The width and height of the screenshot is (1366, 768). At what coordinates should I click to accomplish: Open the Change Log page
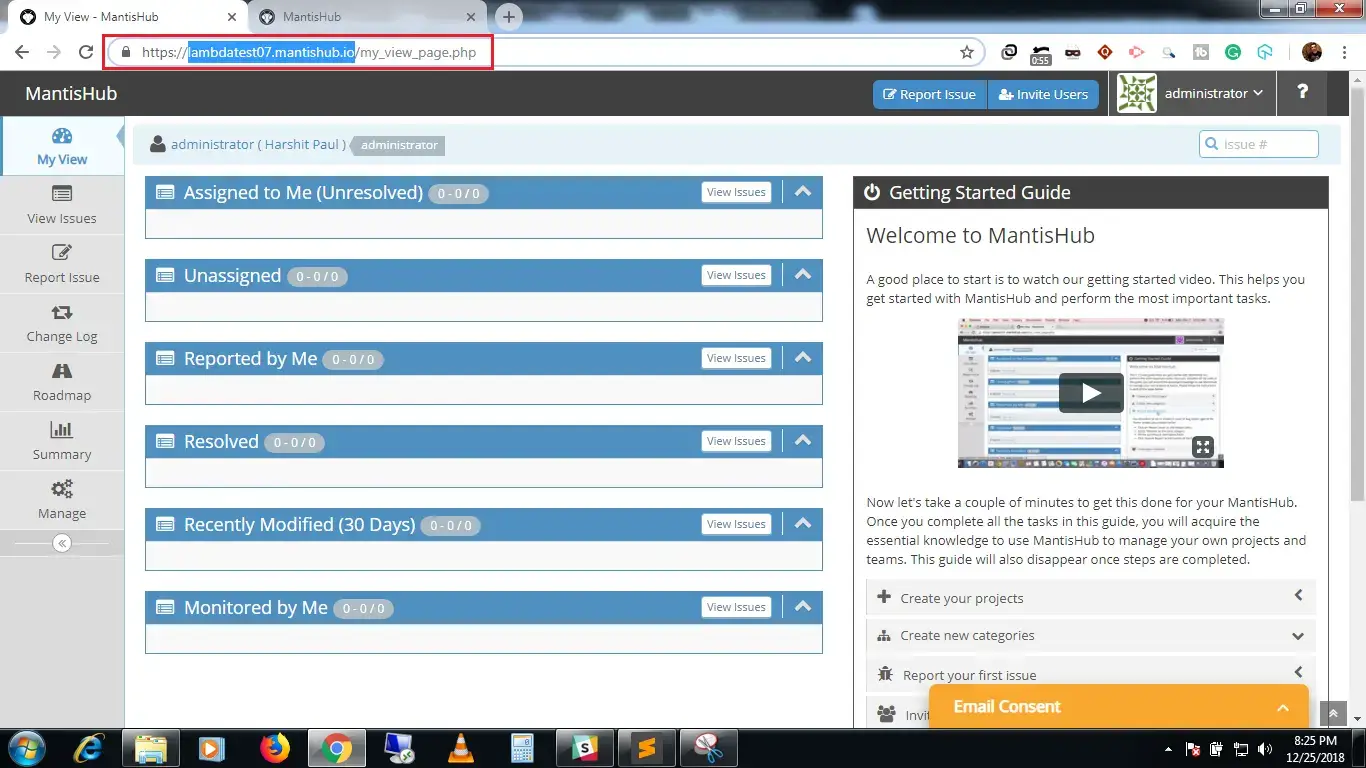tap(62, 323)
